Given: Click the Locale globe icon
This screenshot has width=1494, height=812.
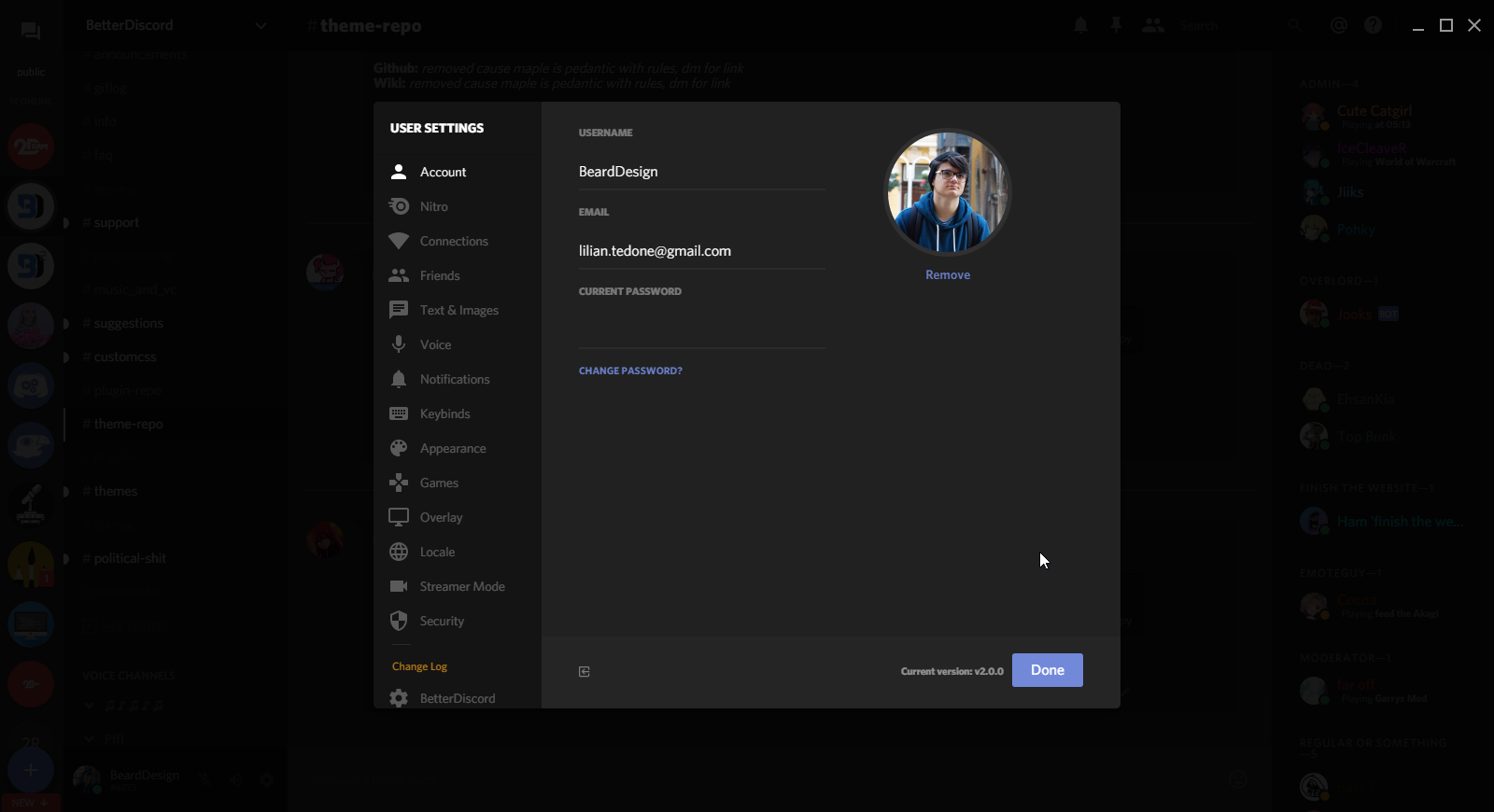Looking at the screenshot, I should (x=399, y=552).
